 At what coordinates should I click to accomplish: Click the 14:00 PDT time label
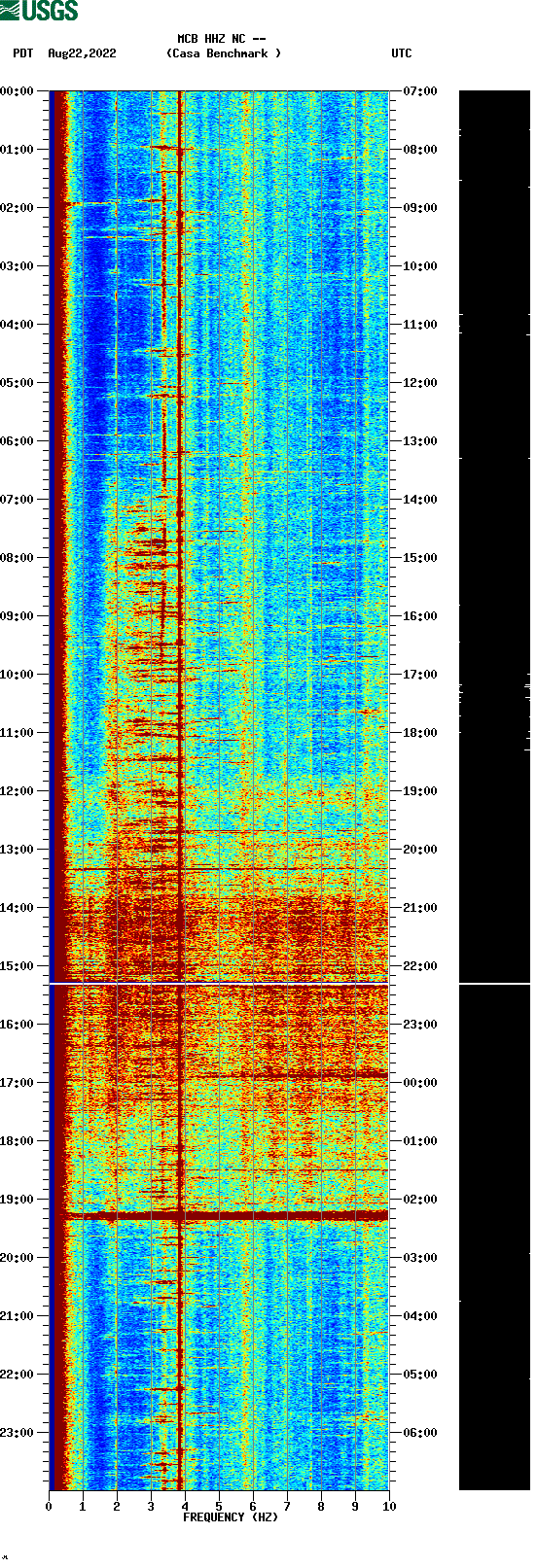(18, 908)
